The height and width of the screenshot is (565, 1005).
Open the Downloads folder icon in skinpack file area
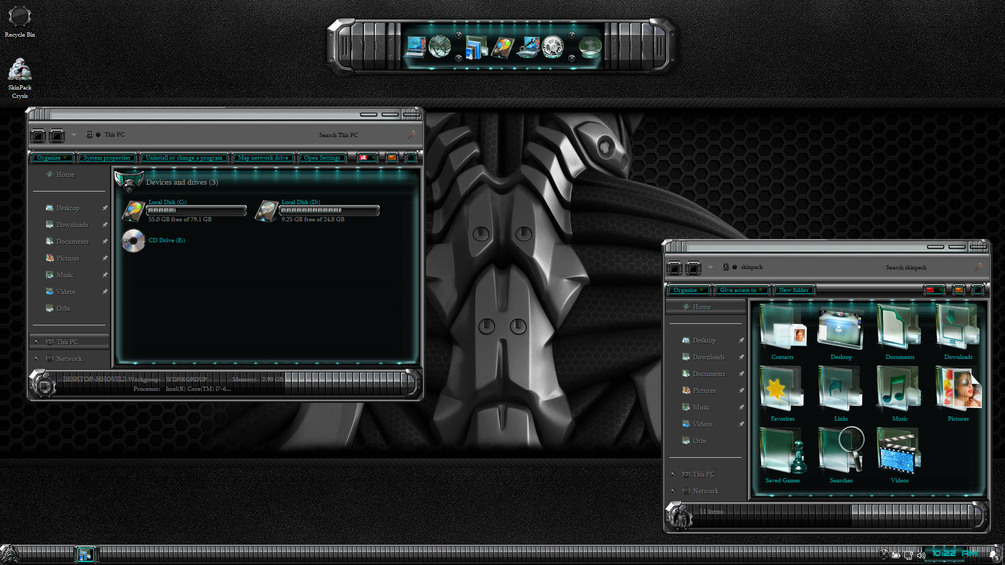click(958, 332)
